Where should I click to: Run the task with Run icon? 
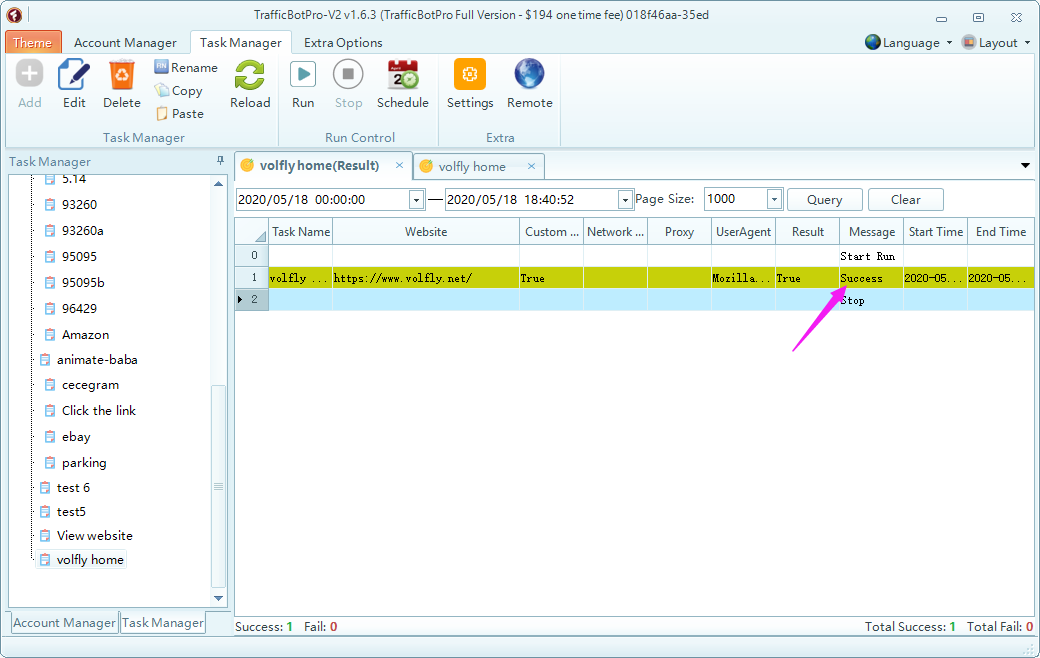coord(303,76)
